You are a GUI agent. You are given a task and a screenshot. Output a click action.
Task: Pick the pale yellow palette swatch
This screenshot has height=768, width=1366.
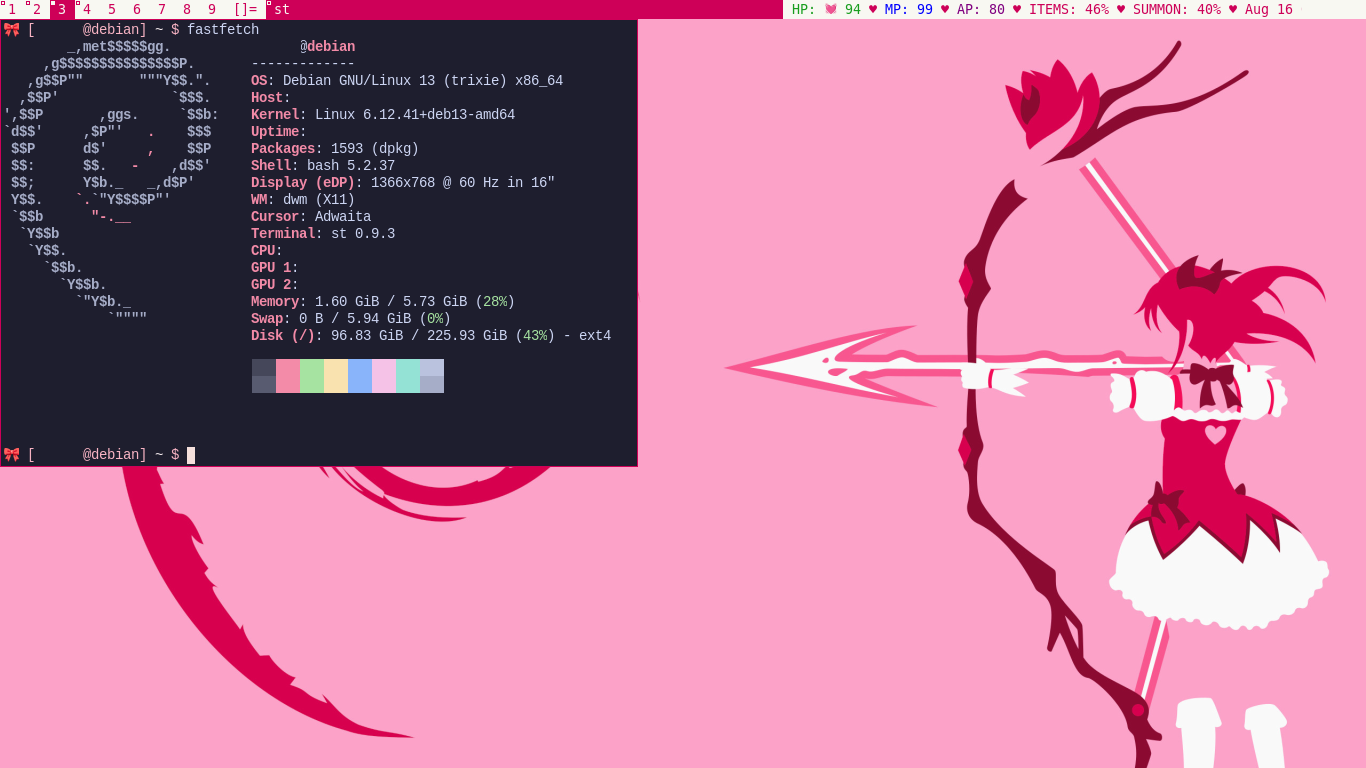tap(336, 376)
